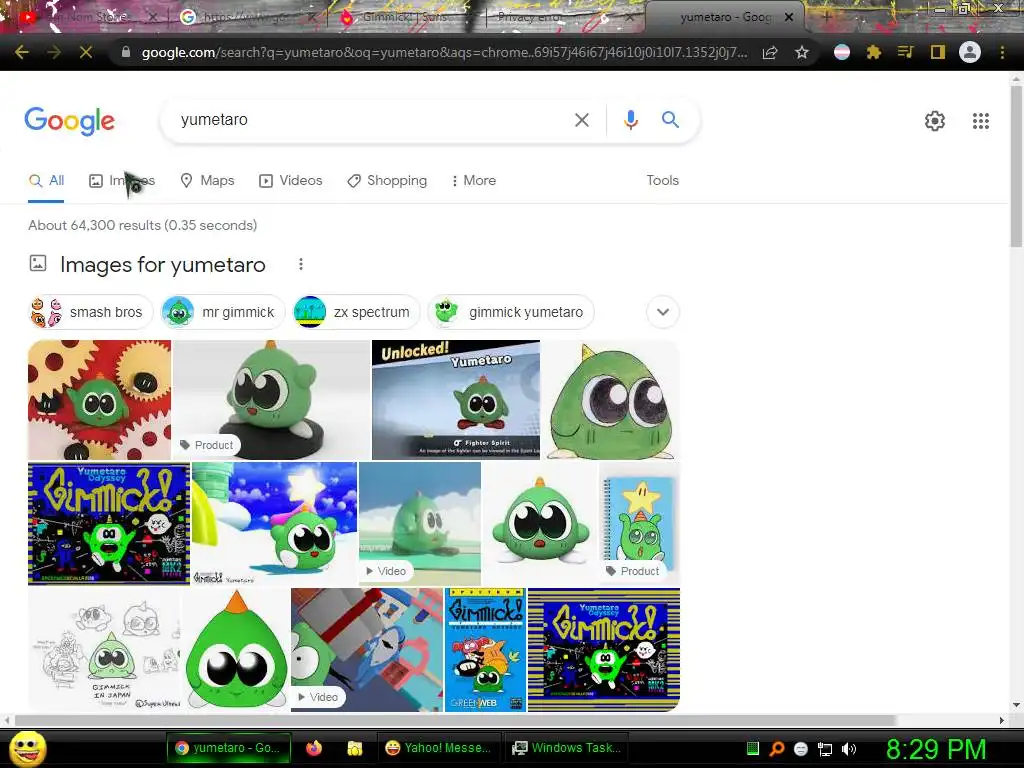Open Windows Task Manager taskbar button

(x=566, y=748)
